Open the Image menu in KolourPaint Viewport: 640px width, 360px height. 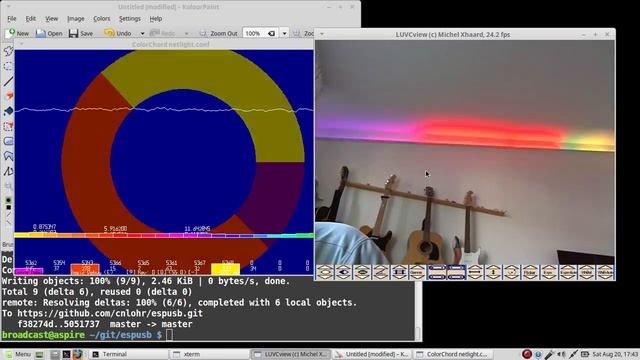click(76, 19)
